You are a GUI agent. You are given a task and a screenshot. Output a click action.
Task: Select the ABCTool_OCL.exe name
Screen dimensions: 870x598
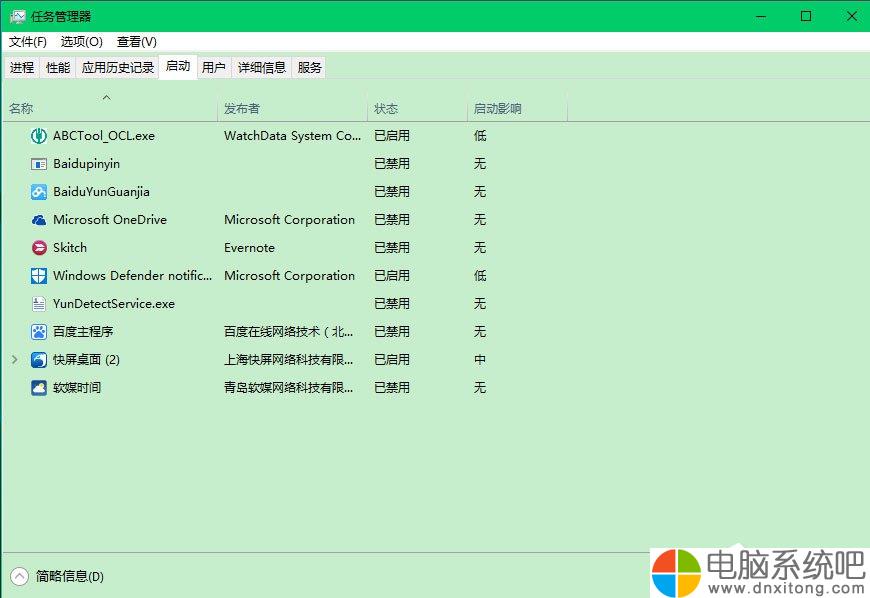pos(104,136)
